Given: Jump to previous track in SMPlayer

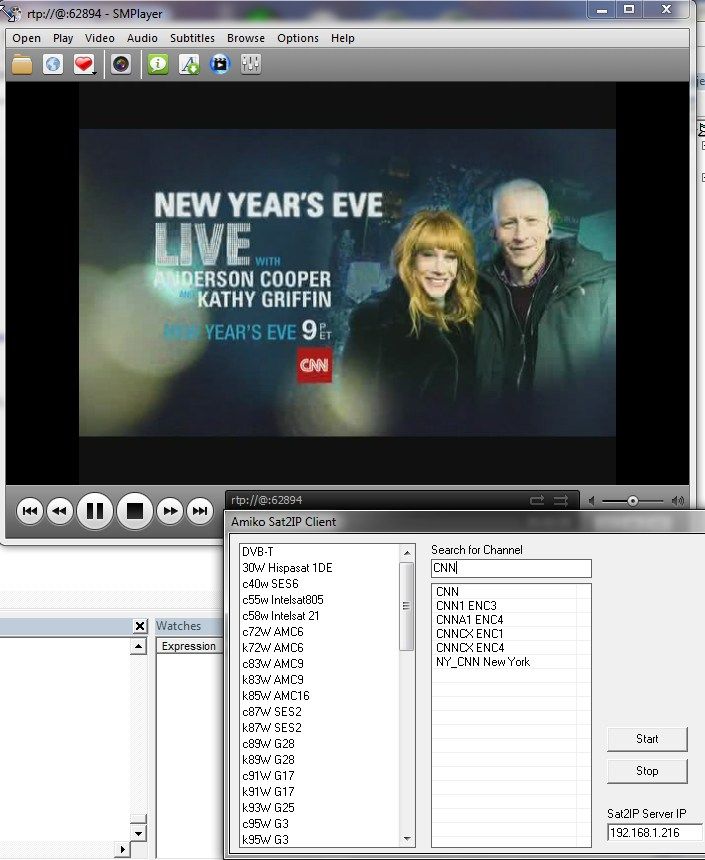Looking at the screenshot, I should click(30, 511).
